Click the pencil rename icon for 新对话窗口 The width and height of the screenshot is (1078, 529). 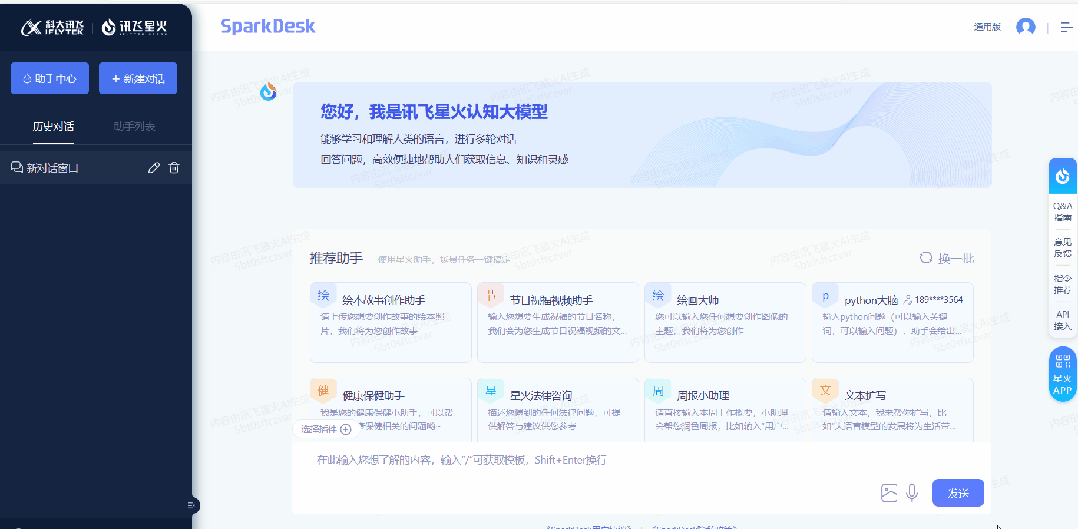click(154, 168)
